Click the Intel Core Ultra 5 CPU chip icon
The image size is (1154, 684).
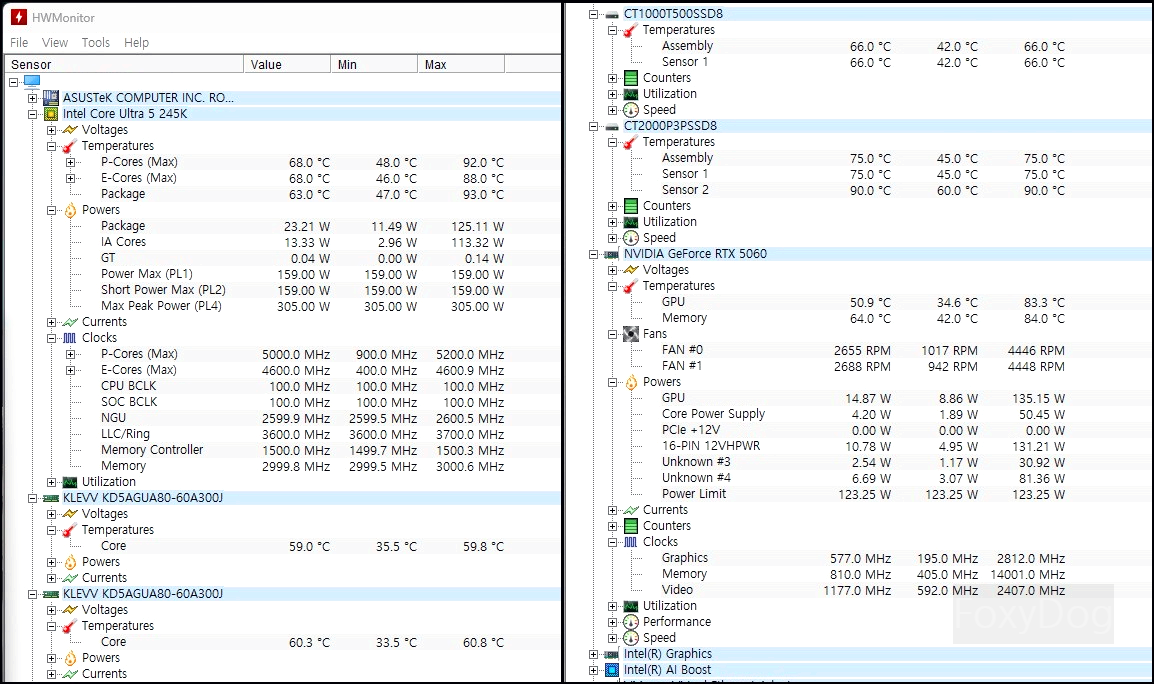[x=51, y=113]
